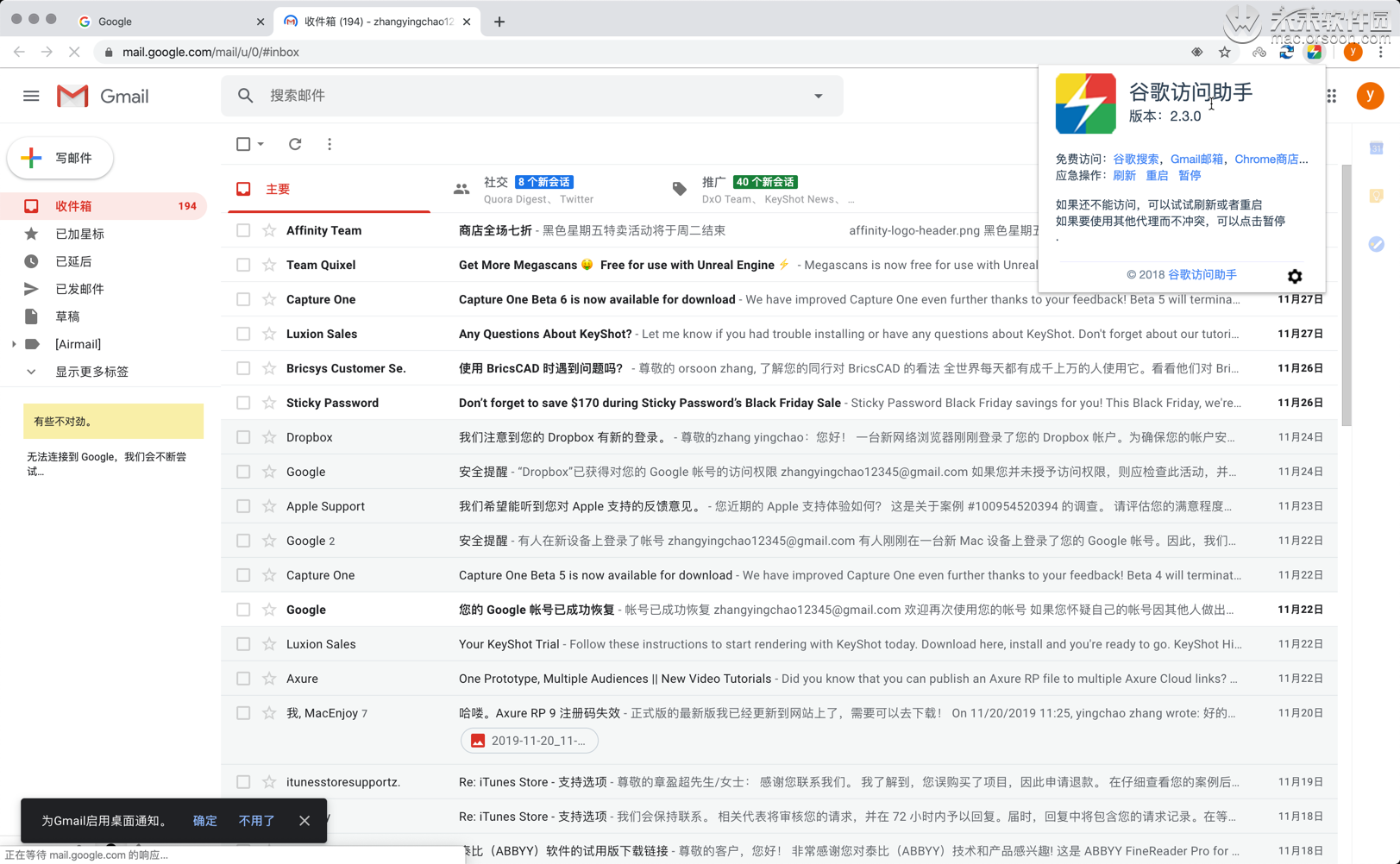Open the Dropbox new login email
This screenshot has width=1400, height=864.
pyautogui.click(x=779, y=437)
